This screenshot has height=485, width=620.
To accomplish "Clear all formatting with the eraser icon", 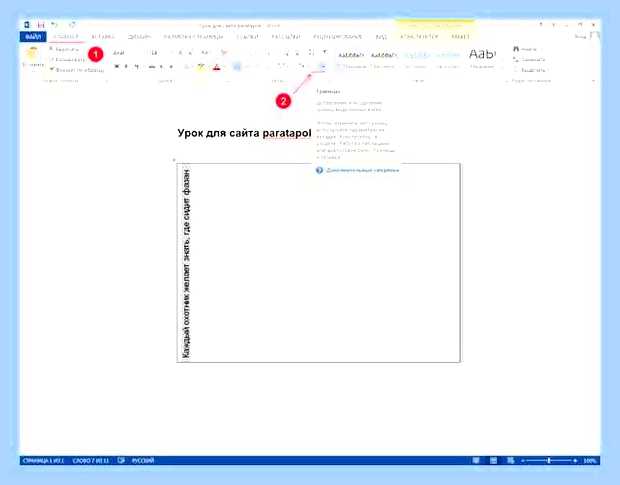I will click(x=224, y=53).
